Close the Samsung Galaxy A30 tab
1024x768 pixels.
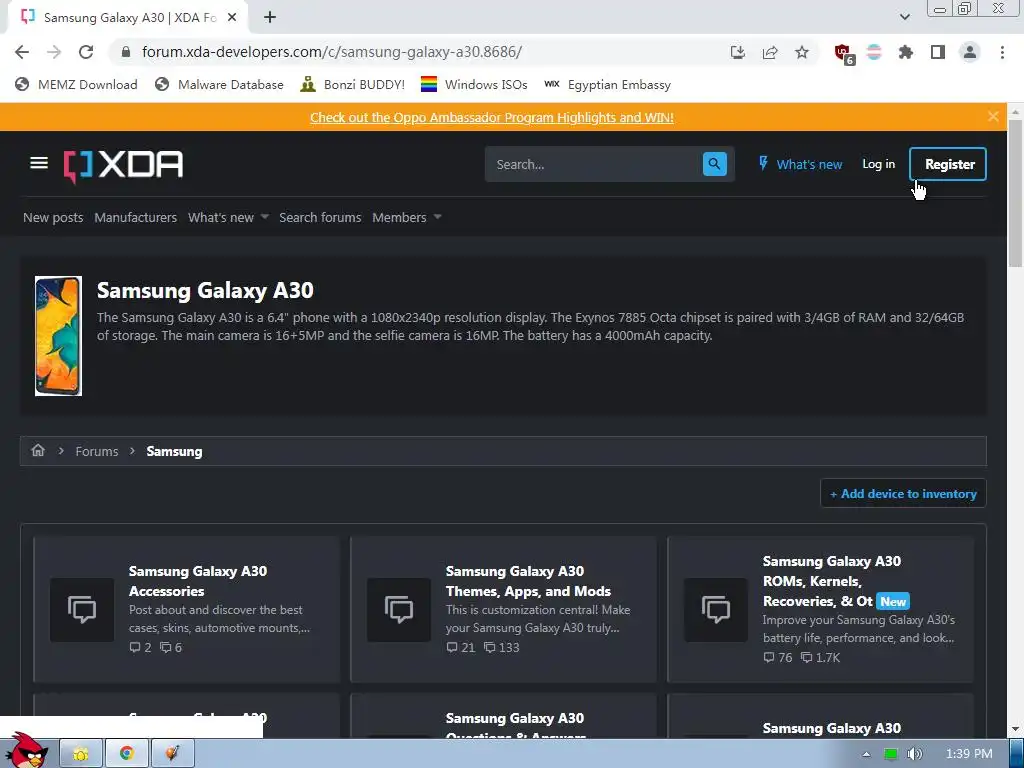(x=232, y=18)
